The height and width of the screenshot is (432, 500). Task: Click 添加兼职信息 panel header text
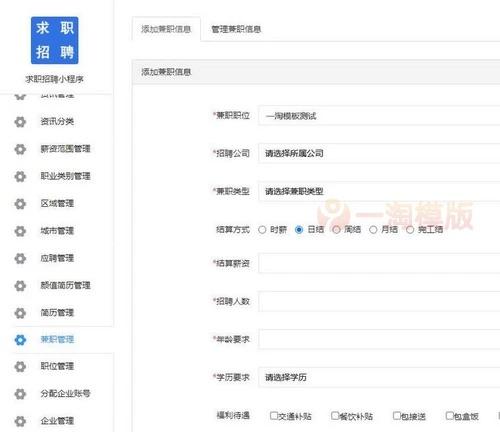(x=166, y=72)
